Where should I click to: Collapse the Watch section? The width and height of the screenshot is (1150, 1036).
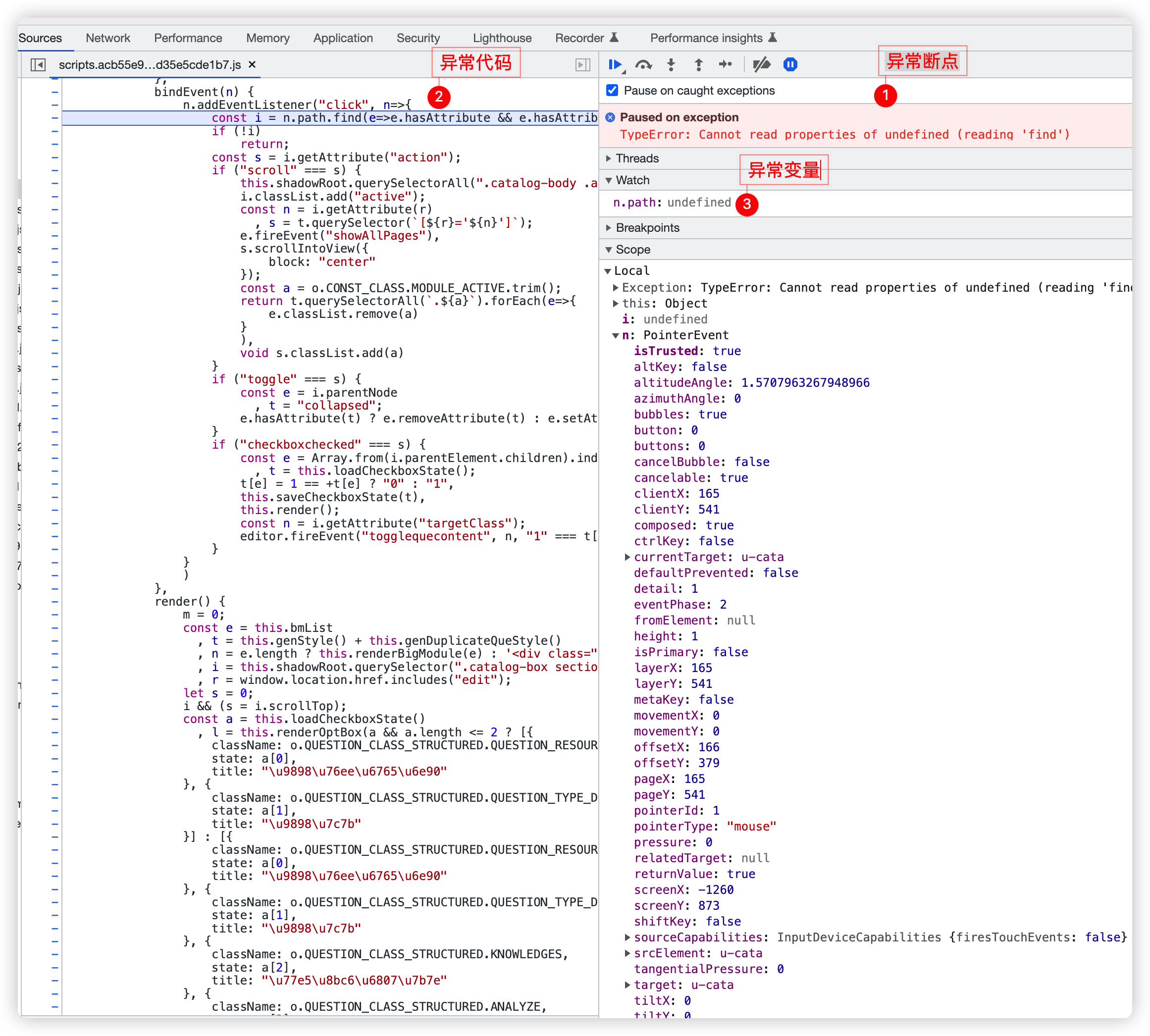[x=609, y=180]
